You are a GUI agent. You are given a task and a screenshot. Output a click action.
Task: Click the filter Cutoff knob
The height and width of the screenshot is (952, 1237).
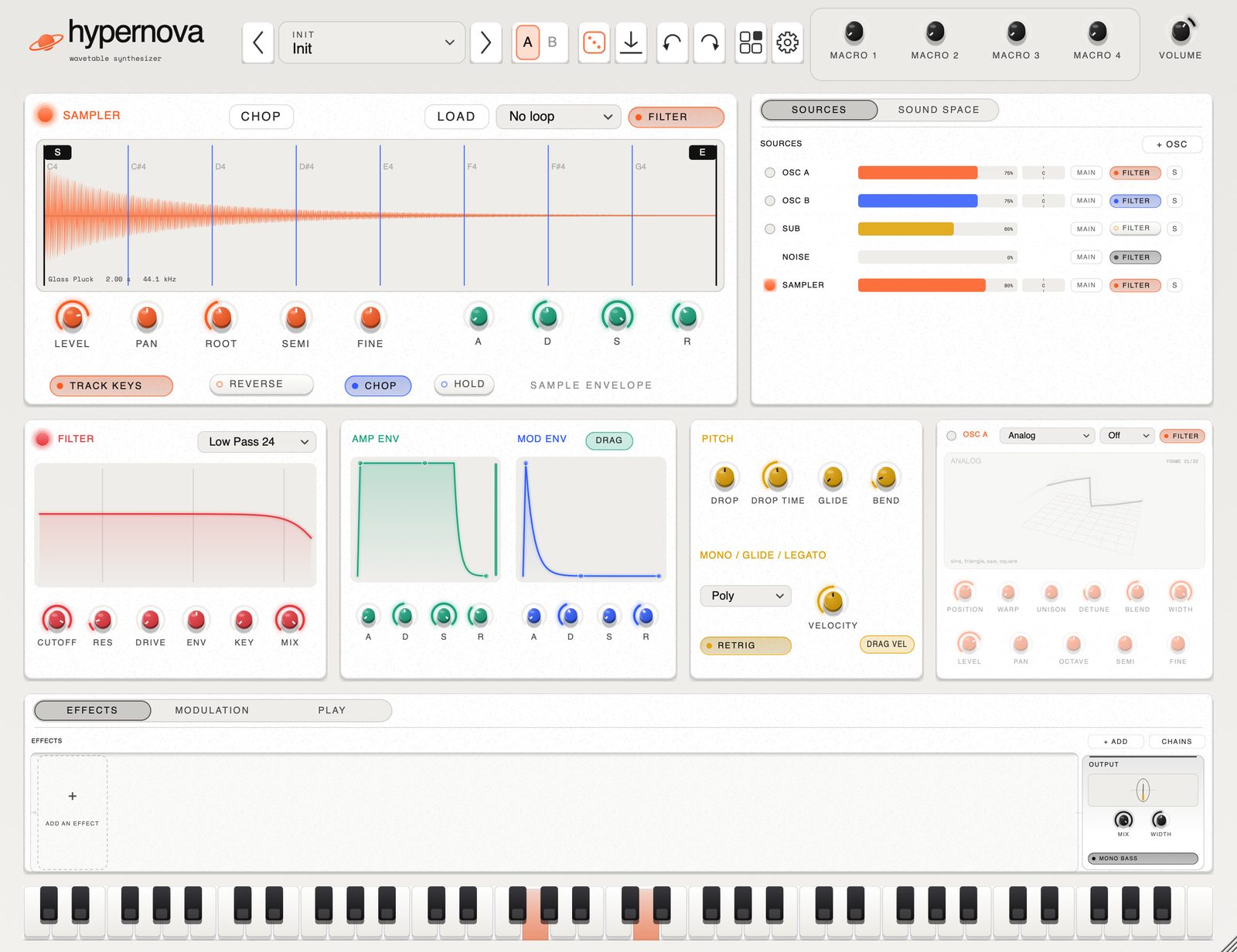(x=56, y=619)
